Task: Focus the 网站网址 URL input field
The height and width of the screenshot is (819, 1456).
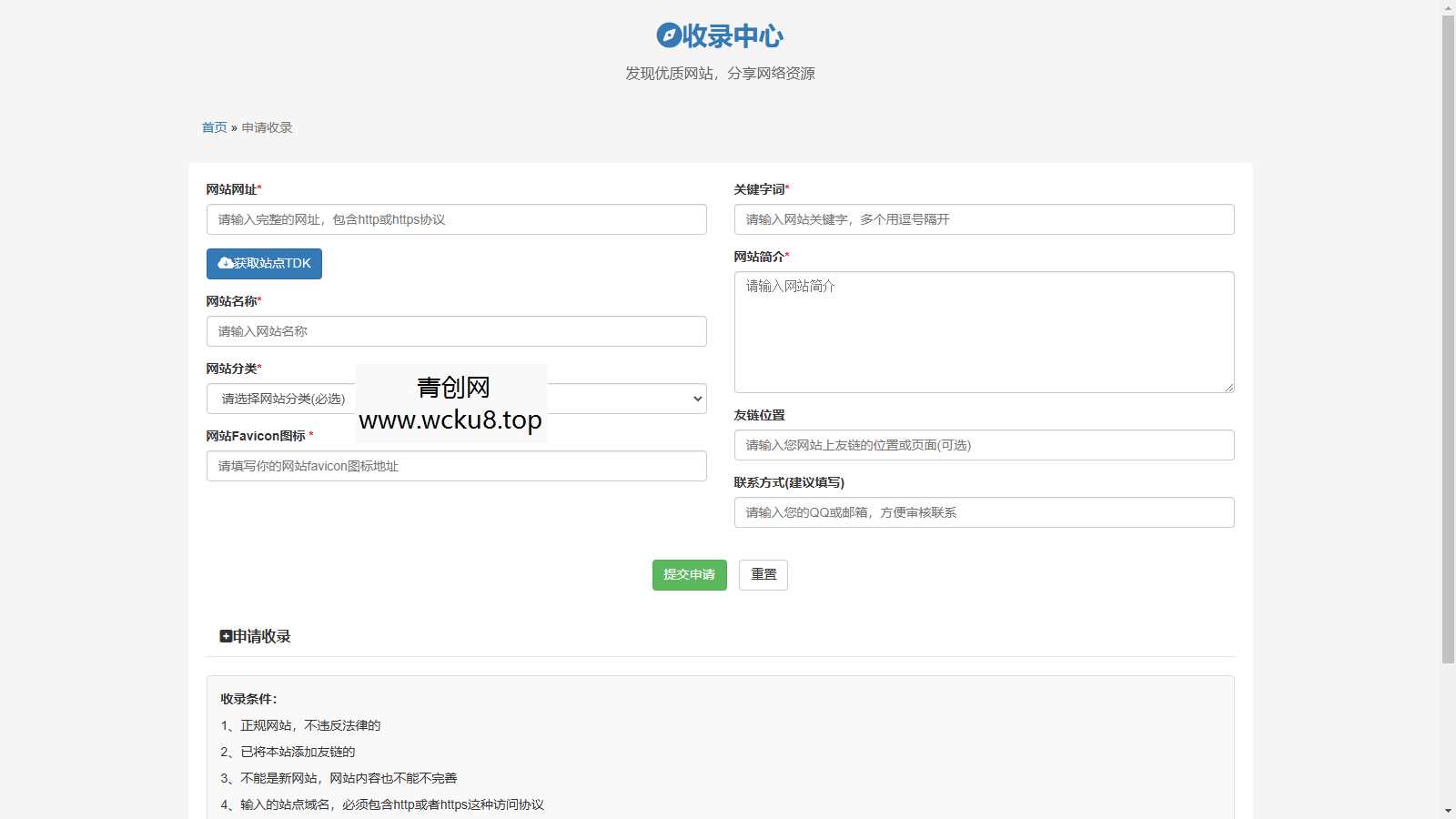Action: point(455,219)
